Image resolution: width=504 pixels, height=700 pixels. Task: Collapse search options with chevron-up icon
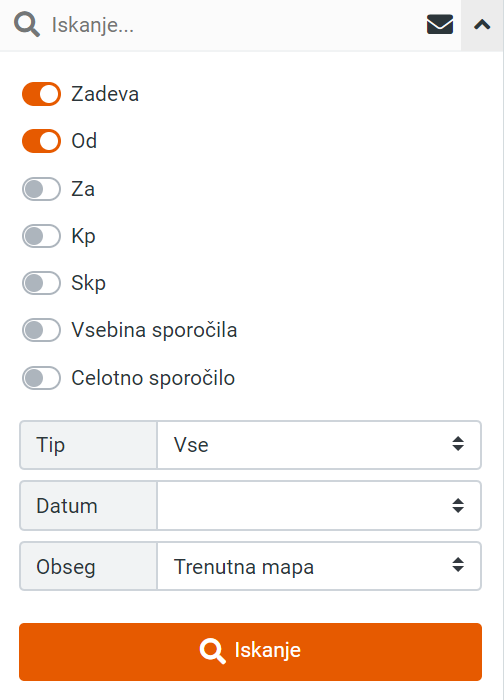coord(482,25)
